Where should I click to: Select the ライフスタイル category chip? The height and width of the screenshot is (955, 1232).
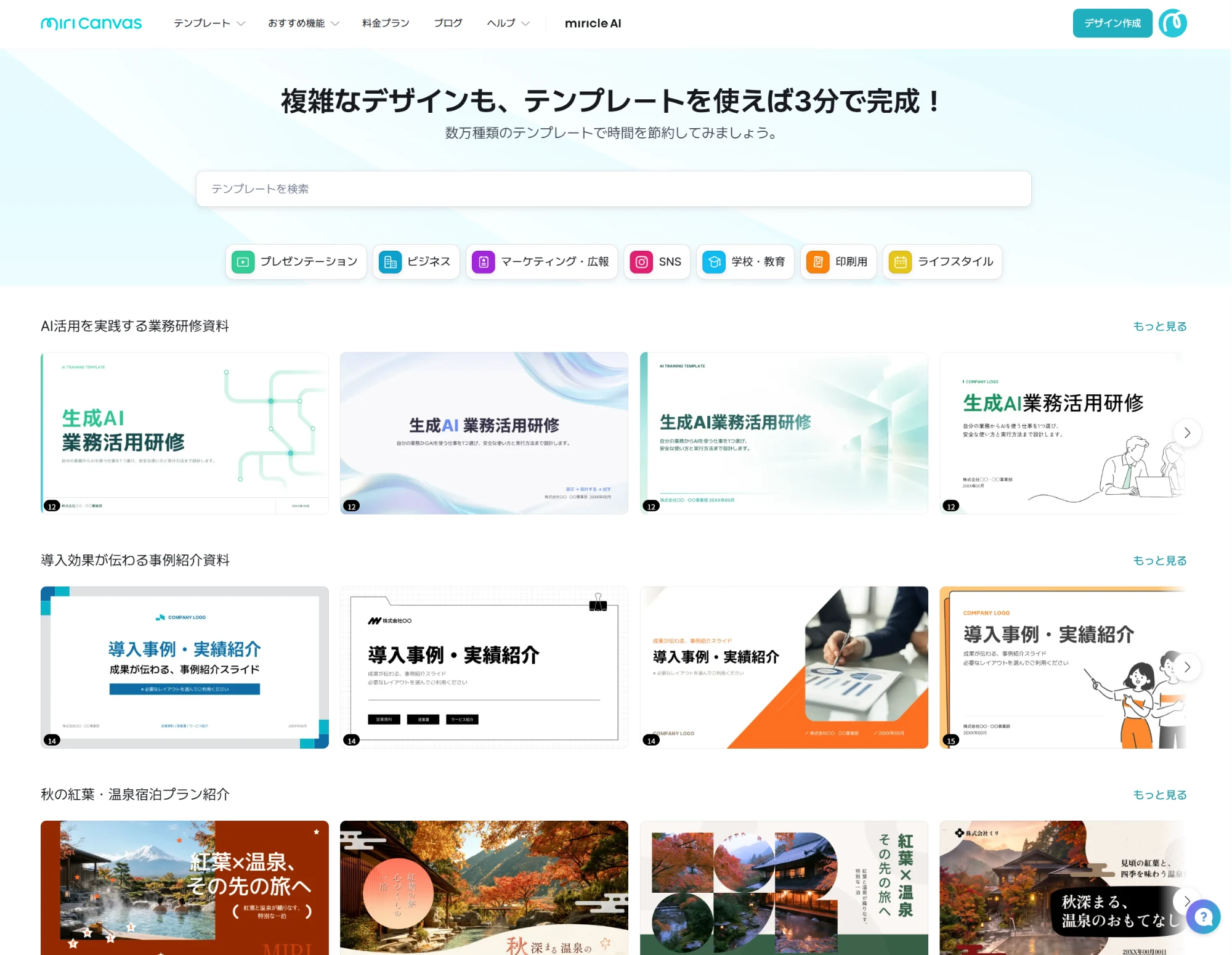[x=942, y=262]
